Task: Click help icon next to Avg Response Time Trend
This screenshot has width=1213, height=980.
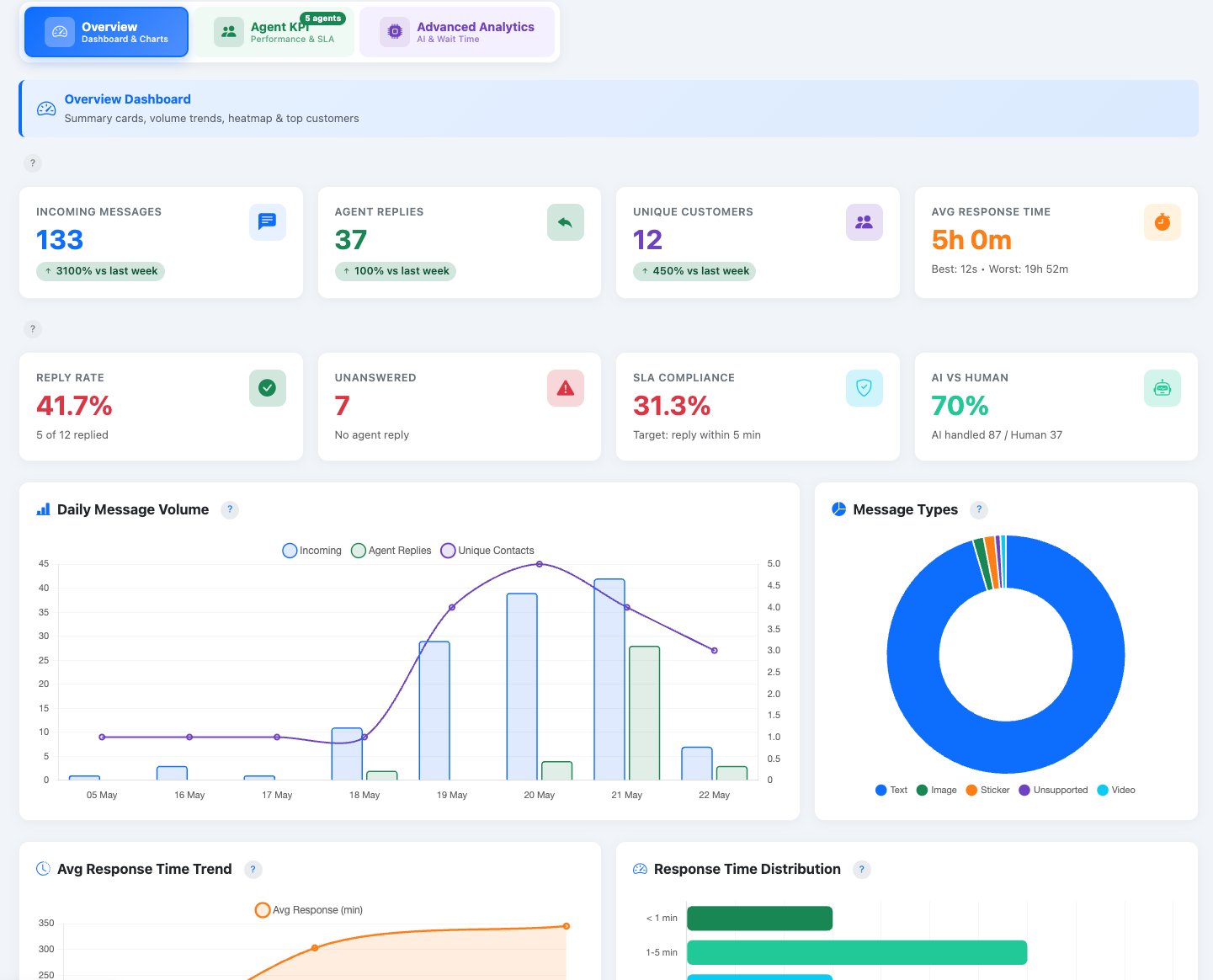Action: (253, 870)
